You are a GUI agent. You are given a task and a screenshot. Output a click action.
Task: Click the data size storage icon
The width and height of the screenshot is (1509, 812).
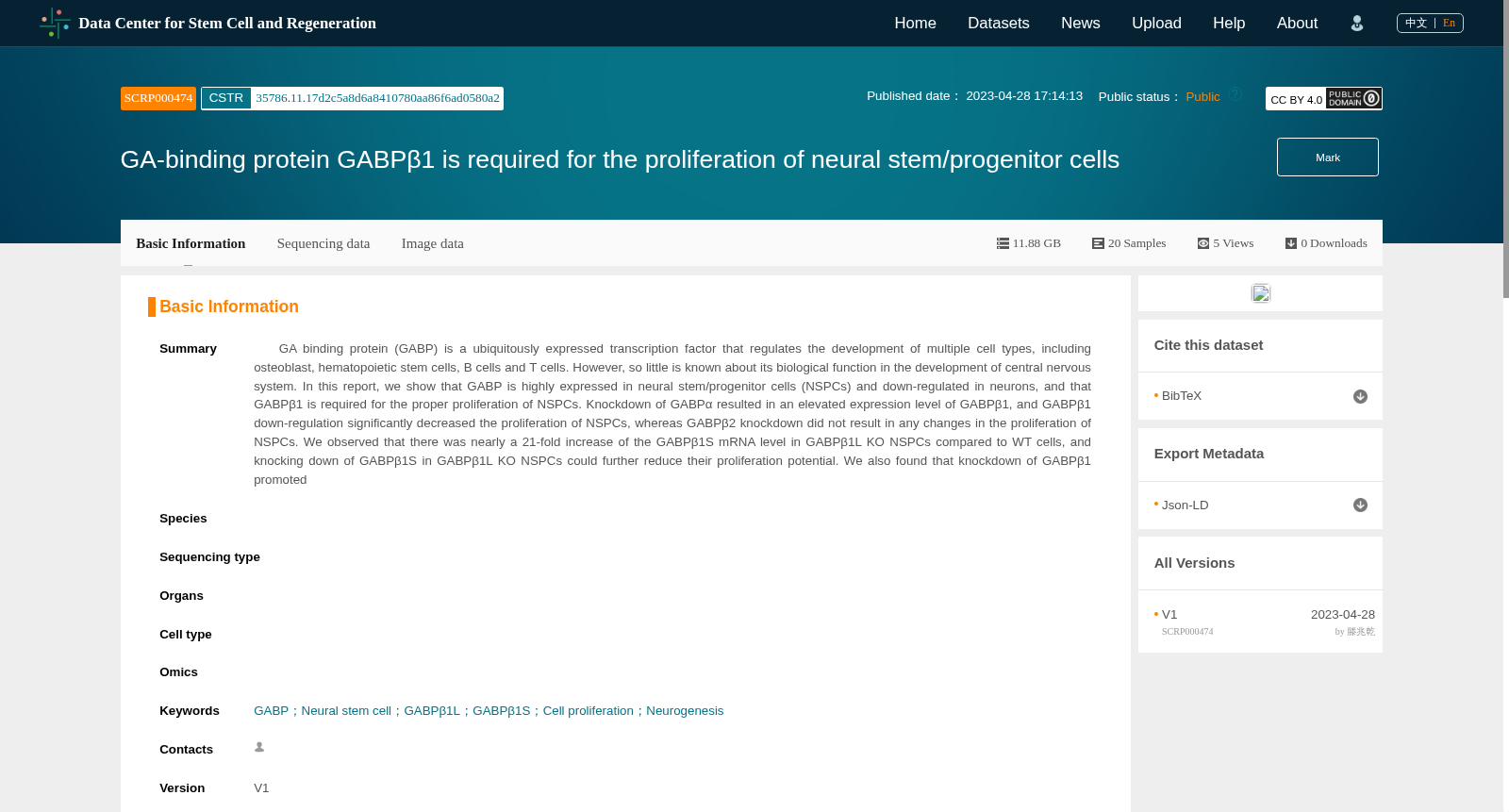pos(1003,243)
